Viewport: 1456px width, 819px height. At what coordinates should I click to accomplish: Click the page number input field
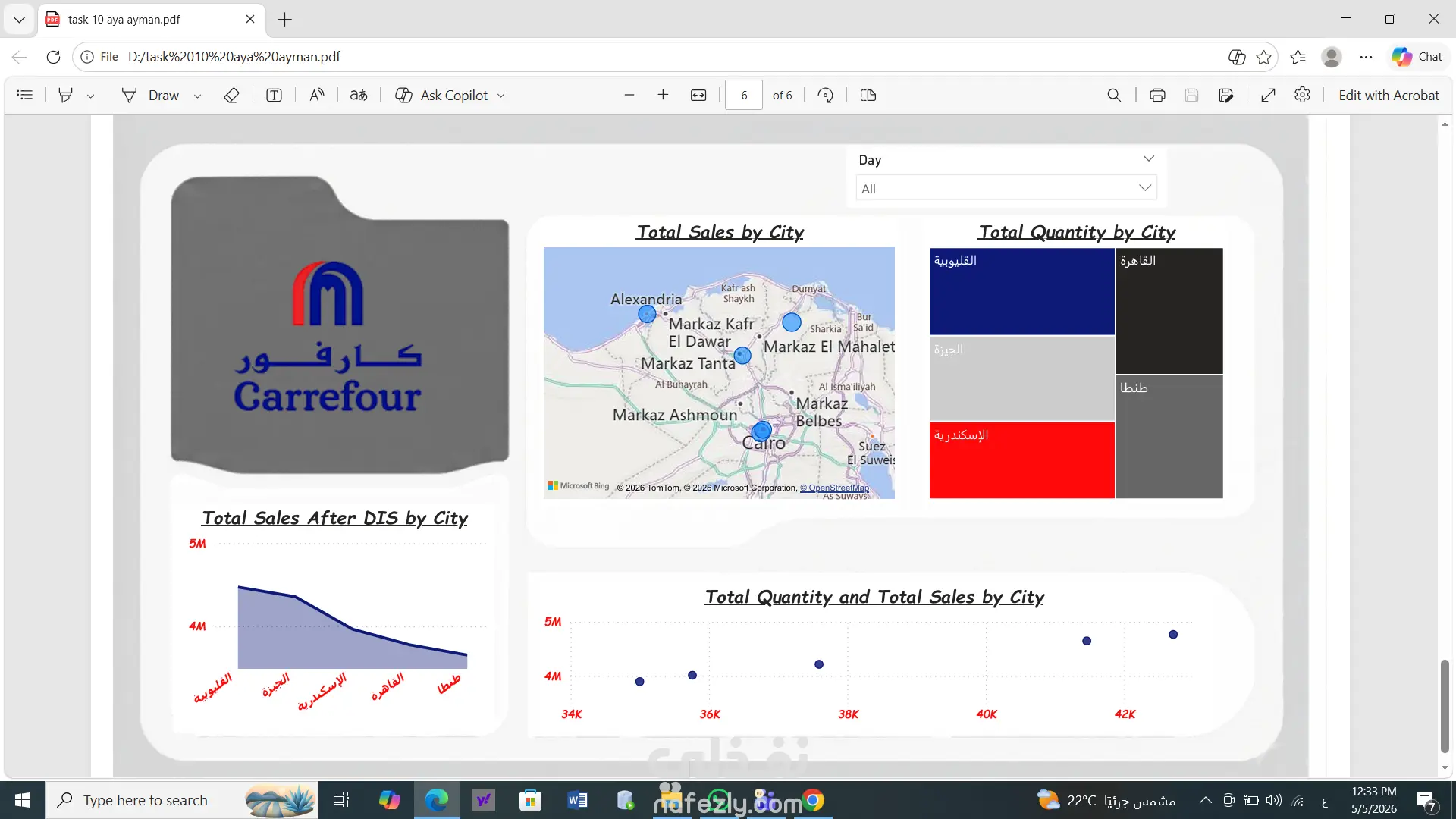(744, 96)
